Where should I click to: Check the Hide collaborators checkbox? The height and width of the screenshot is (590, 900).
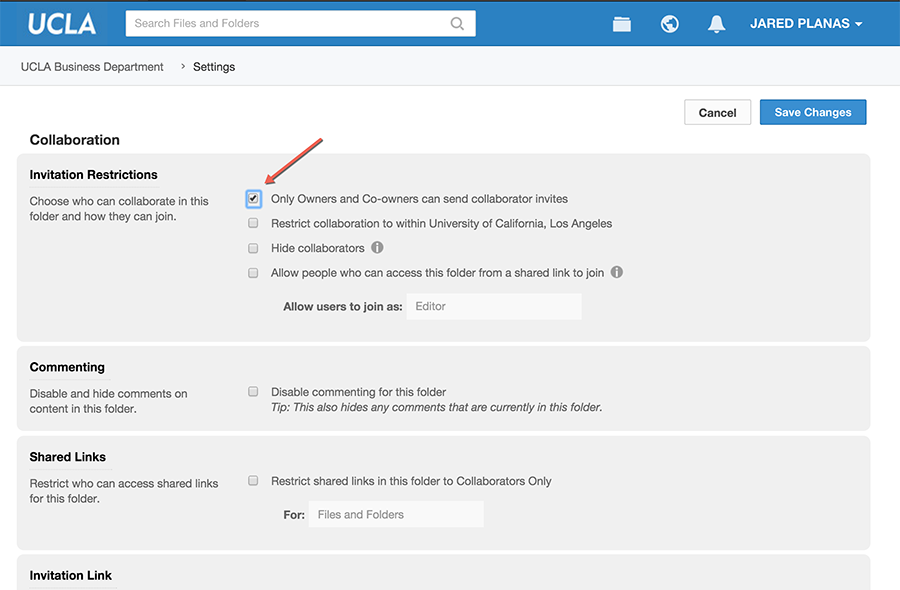click(253, 248)
